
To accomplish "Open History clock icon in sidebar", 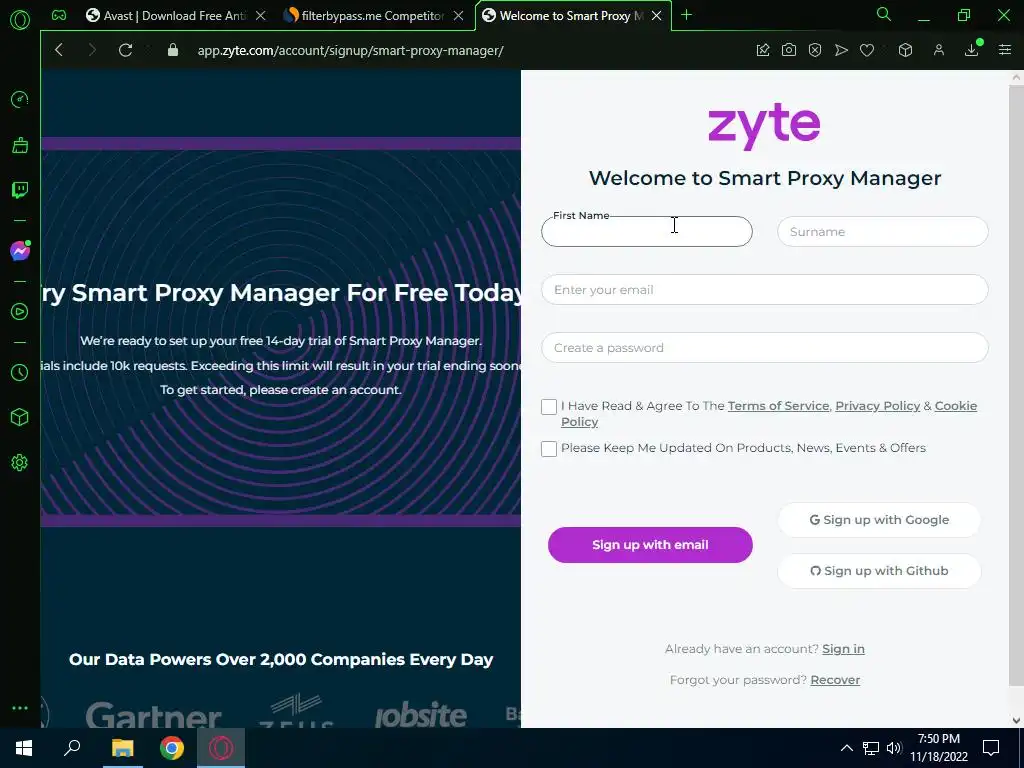I will point(20,372).
